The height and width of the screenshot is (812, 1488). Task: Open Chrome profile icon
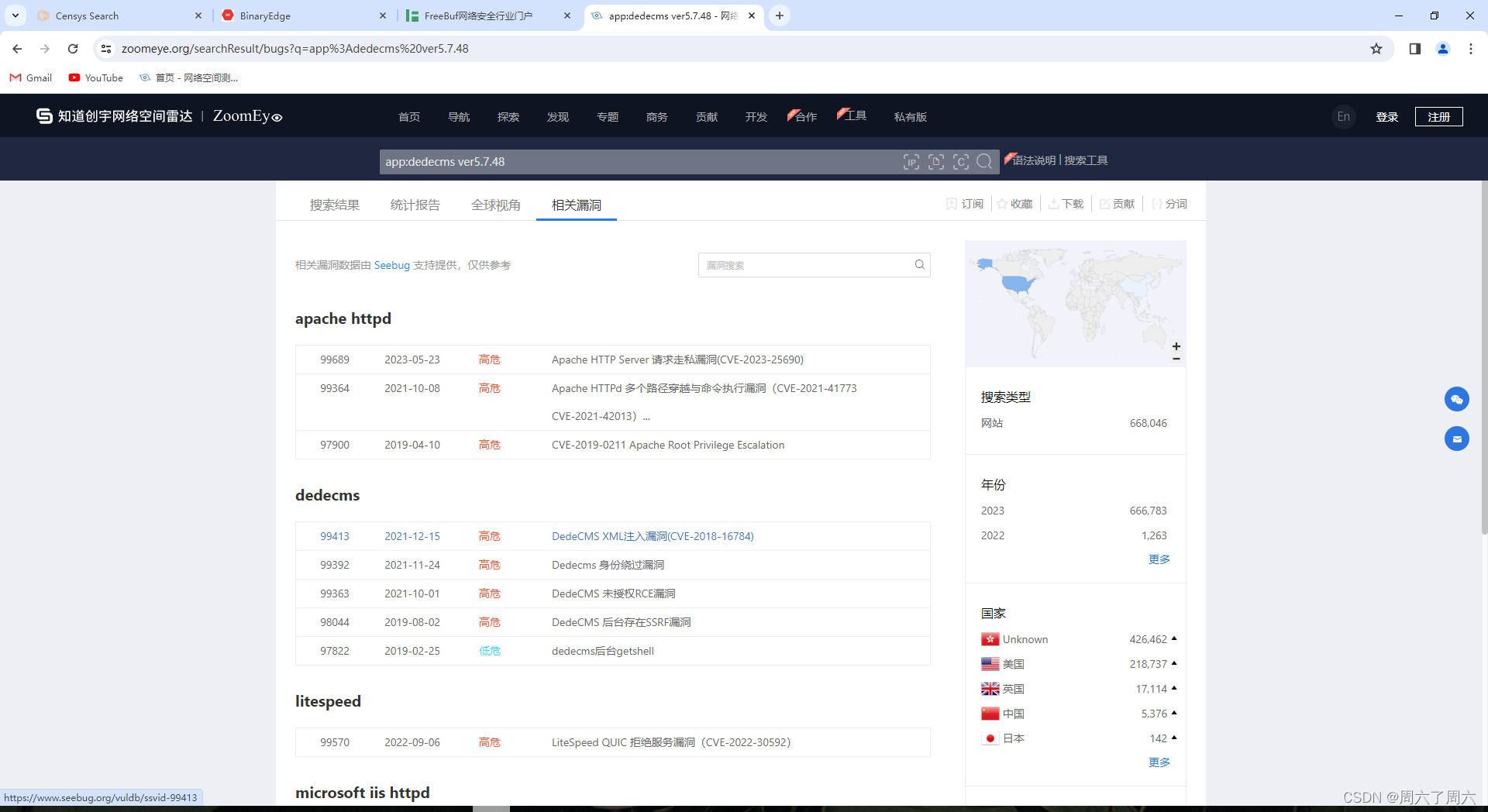[x=1443, y=49]
